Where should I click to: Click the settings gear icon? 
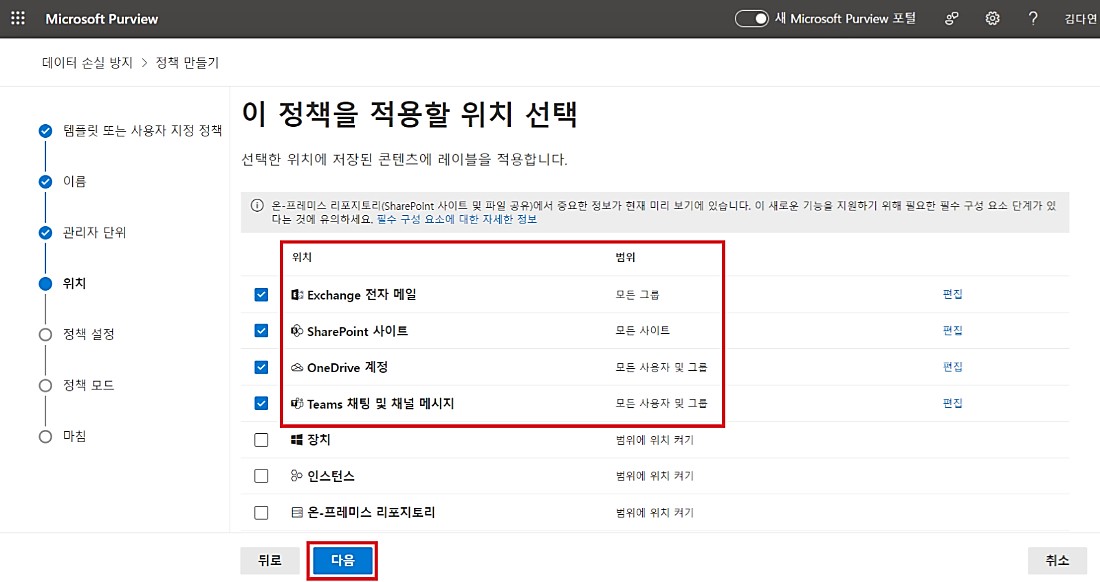pyautogui.click(x=992, y=19)
